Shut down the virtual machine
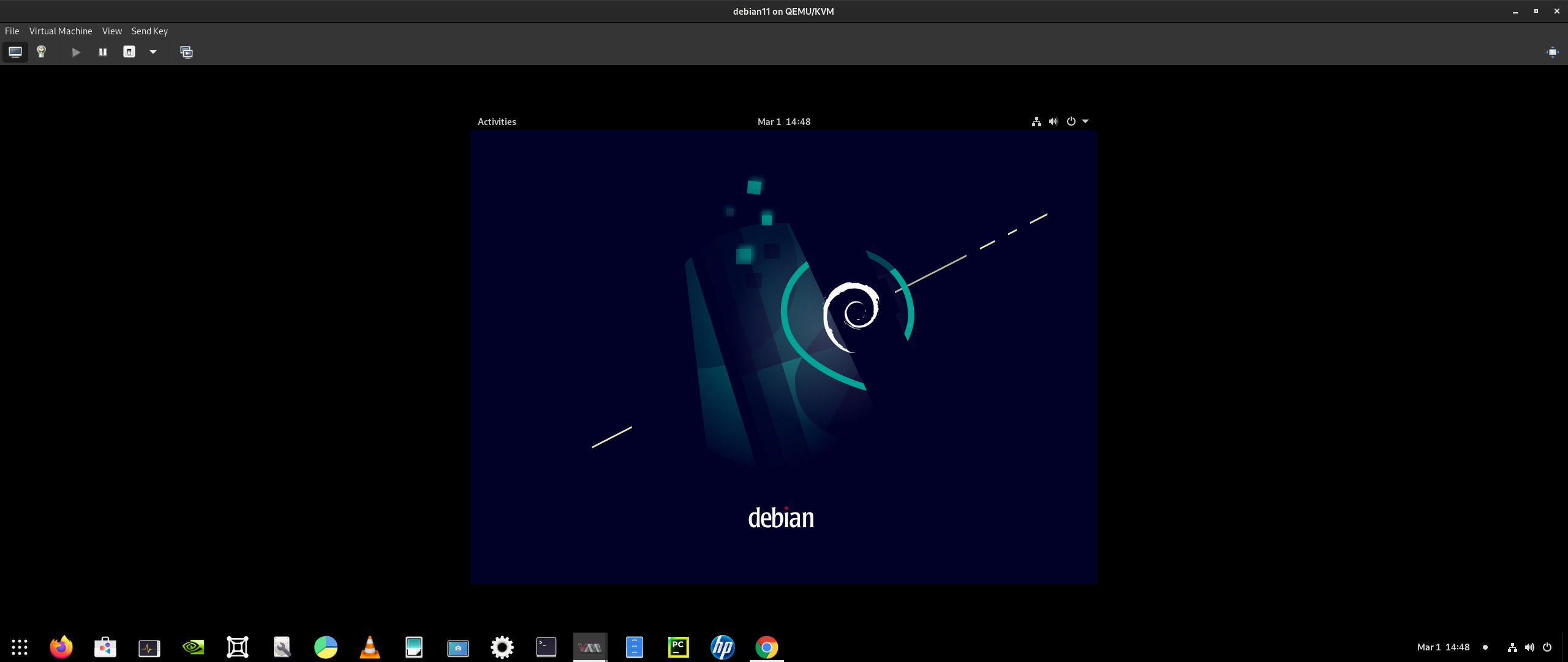Image resolution: width=1568 pixels, height=662 pixels. coord(129,52)
